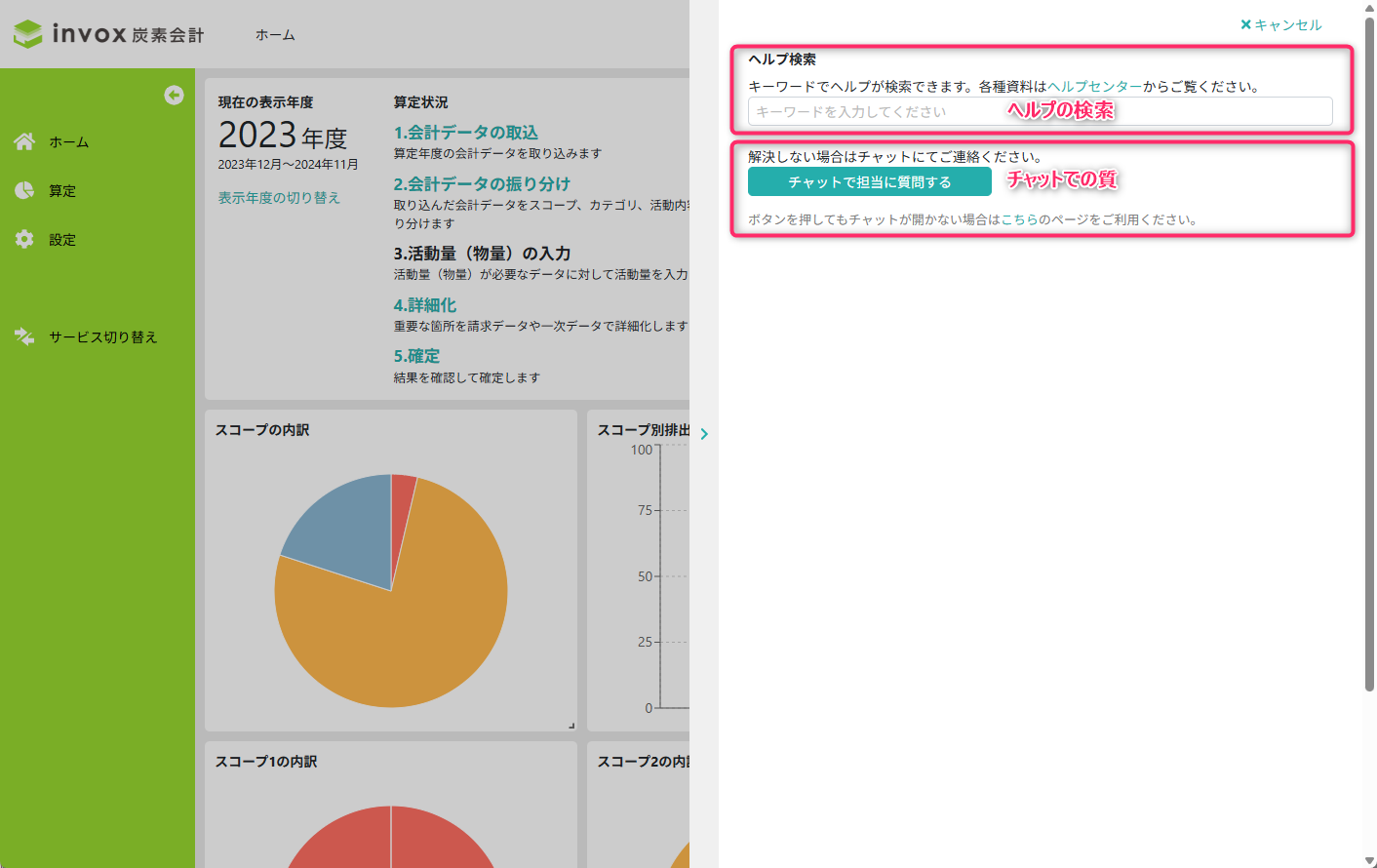1377x868 pixels.
Task: Collapse sidebar with the arrow circle icon
Action: pos(174,95)
